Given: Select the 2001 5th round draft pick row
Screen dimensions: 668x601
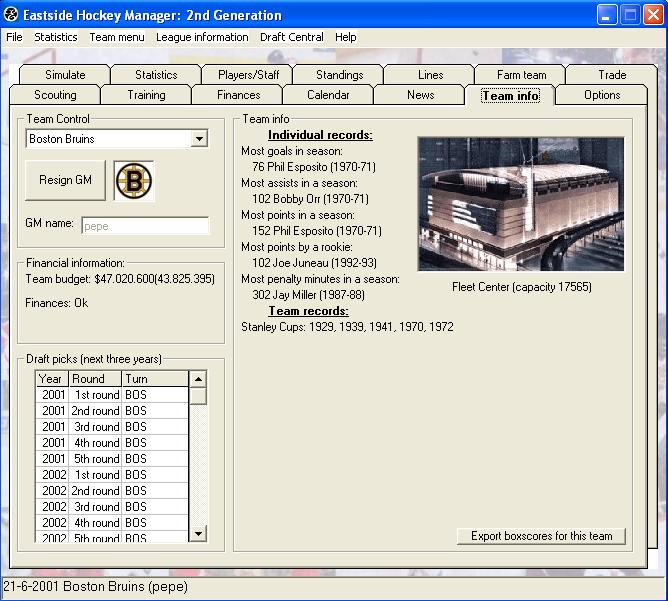Looking at the screenshot, I should (112, 459).
